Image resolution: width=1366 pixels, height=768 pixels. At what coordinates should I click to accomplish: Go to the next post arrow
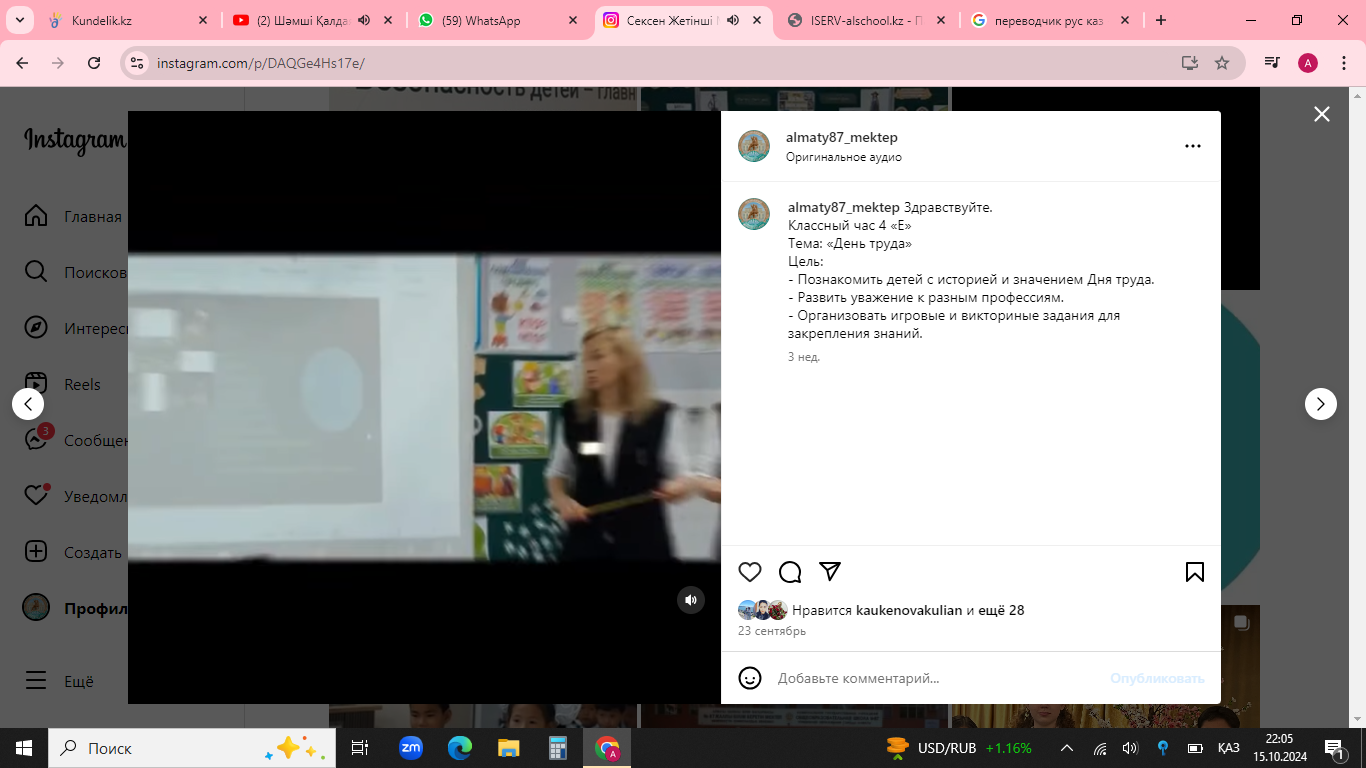[1321, 404]
